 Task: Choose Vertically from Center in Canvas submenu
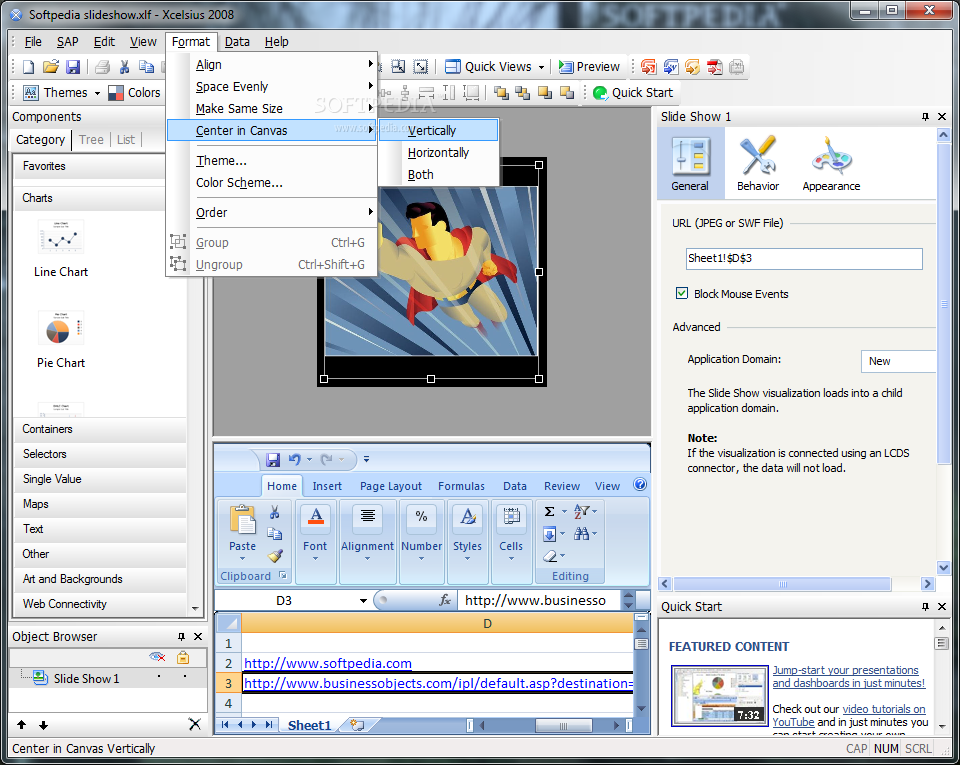[x=438, y=130]
